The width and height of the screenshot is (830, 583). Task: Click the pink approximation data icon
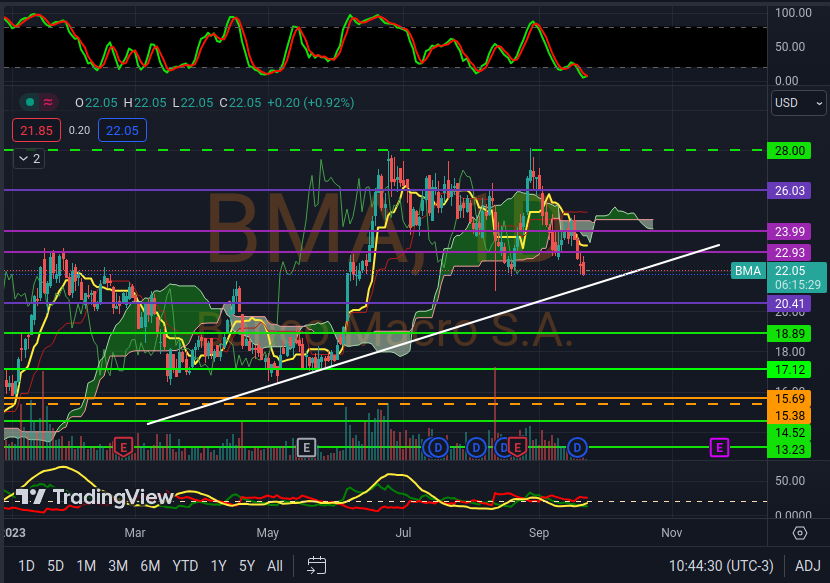pyautogui.click(x=48, y=102)
